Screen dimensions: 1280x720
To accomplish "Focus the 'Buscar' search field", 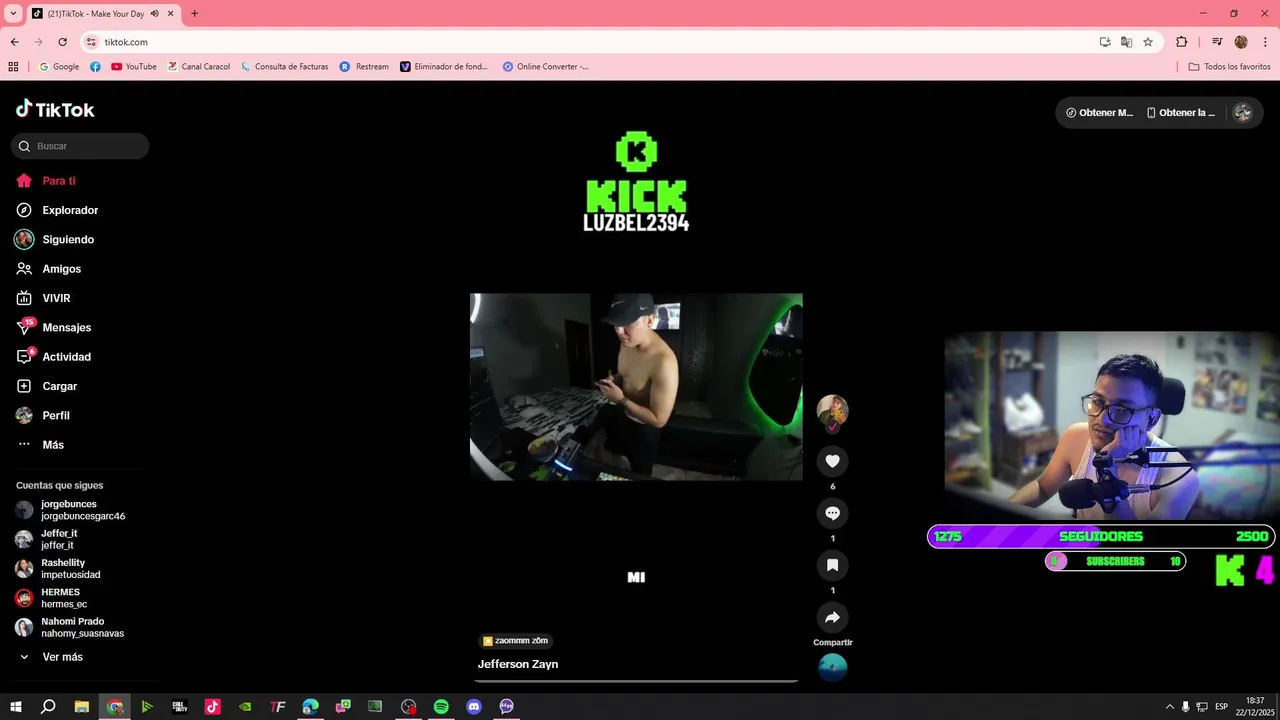I will click(80, 146).
